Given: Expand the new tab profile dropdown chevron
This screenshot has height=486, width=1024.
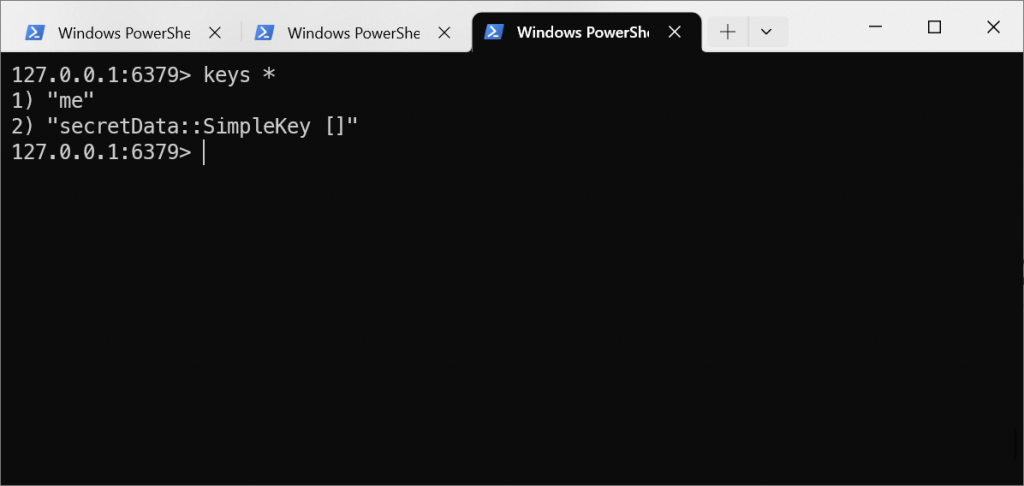Looking at the screenshot, I should (x=767, y=31).
